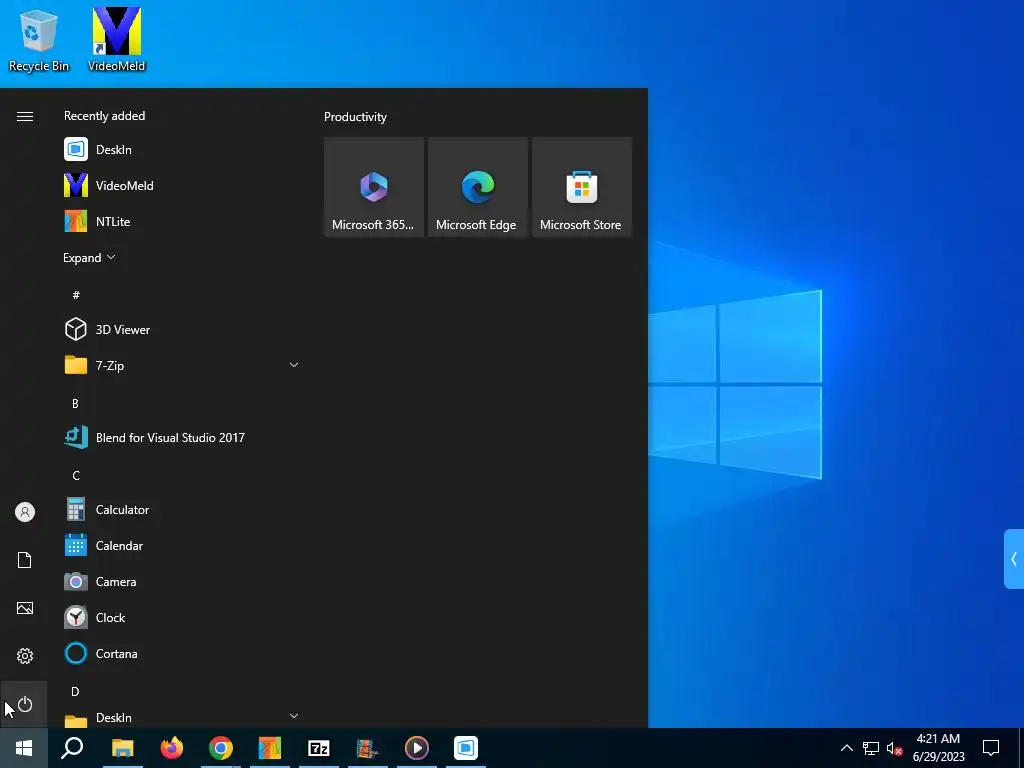Viewport: 1024px width, 768px height.
Task: Click the Recently added heading
Action: coord(104,116)
